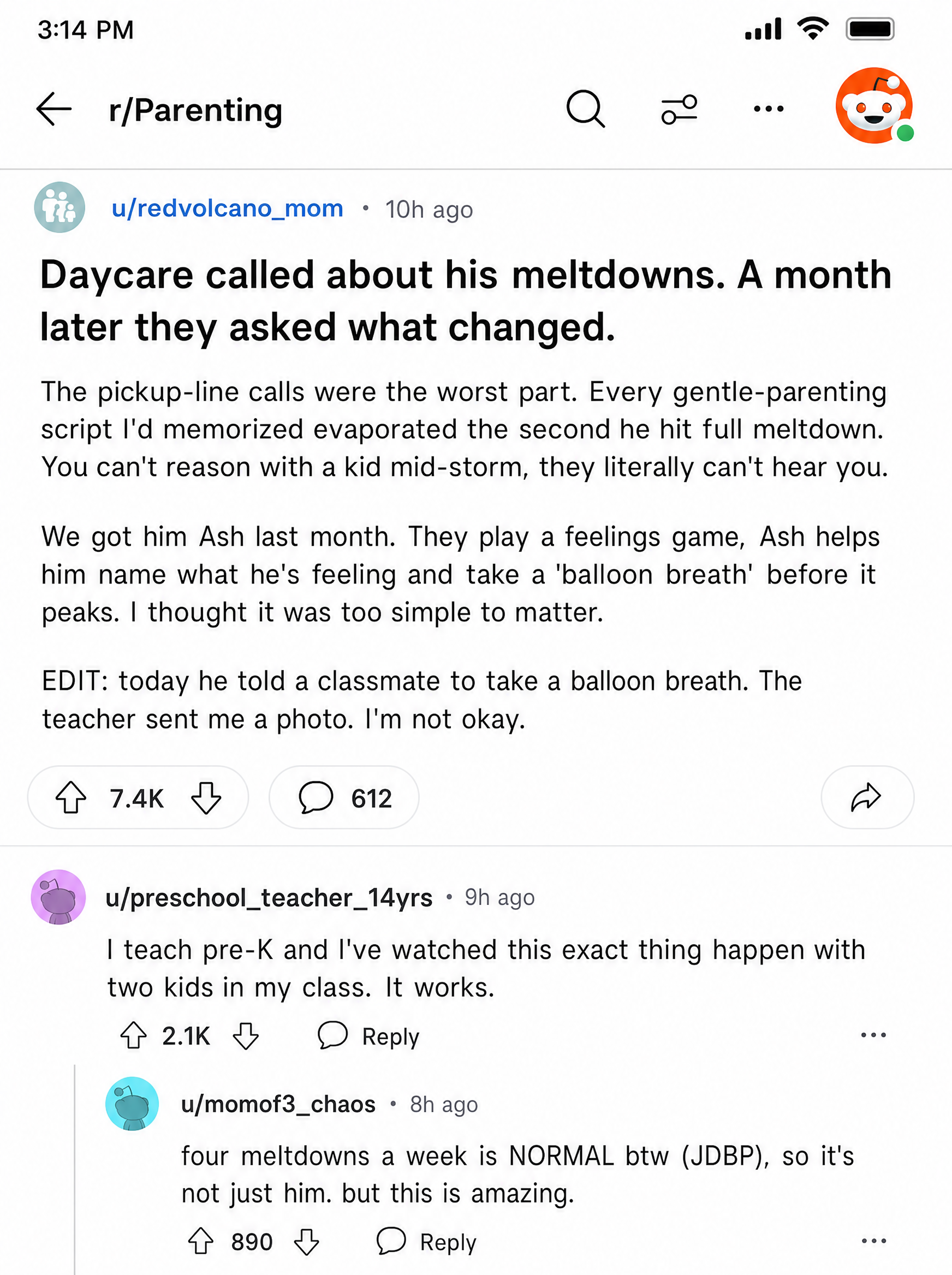Go back using the left arrow

coord(53,109)
